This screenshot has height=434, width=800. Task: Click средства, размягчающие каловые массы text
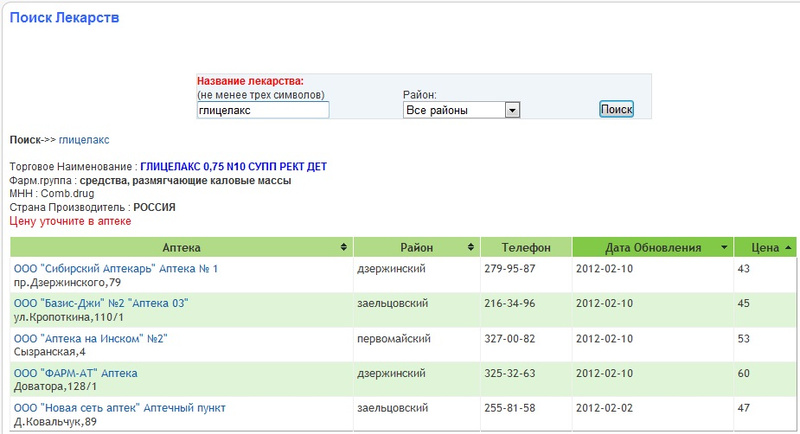(x=185, y=181)
